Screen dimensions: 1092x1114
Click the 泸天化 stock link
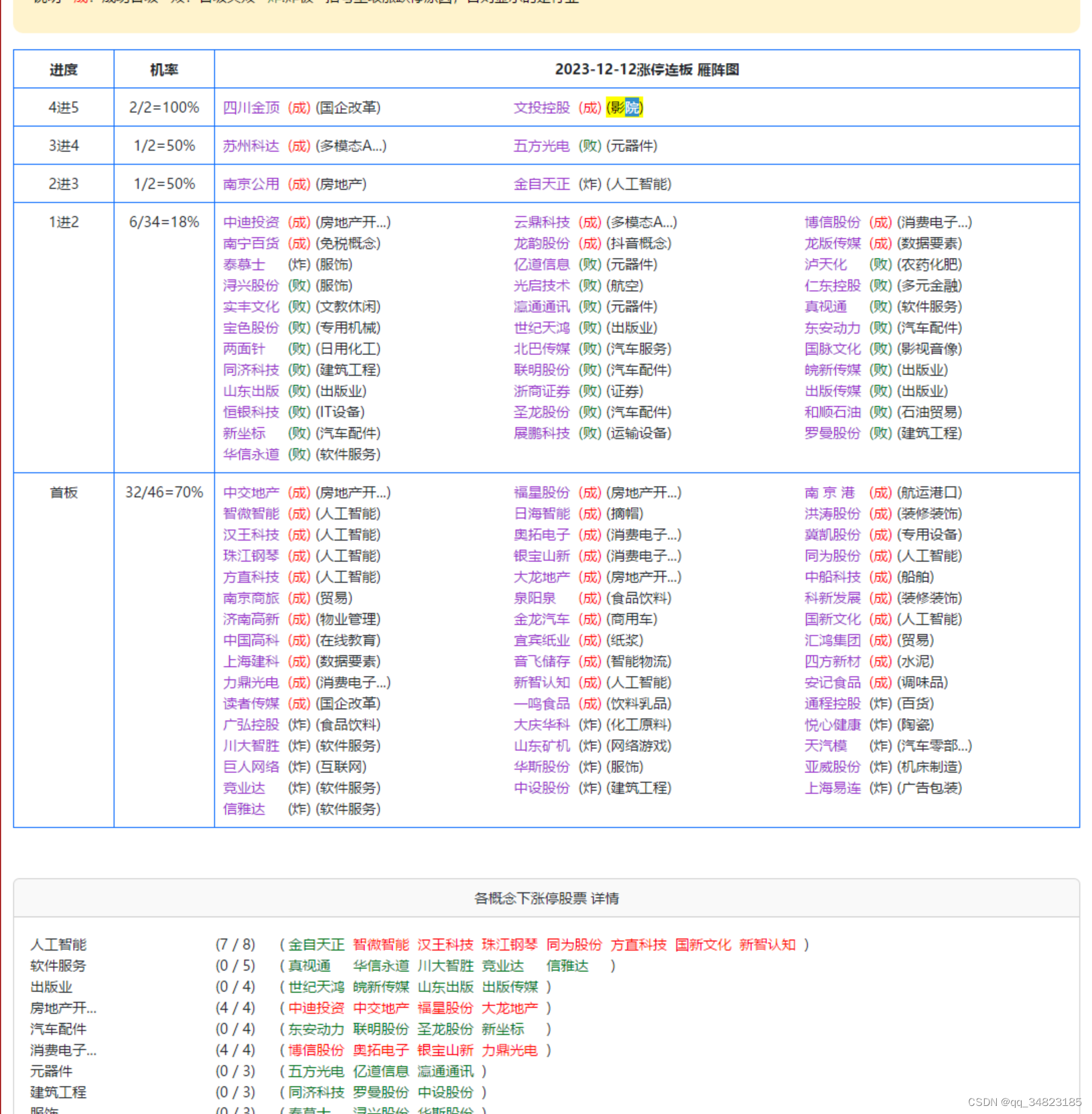coord(826,265)
